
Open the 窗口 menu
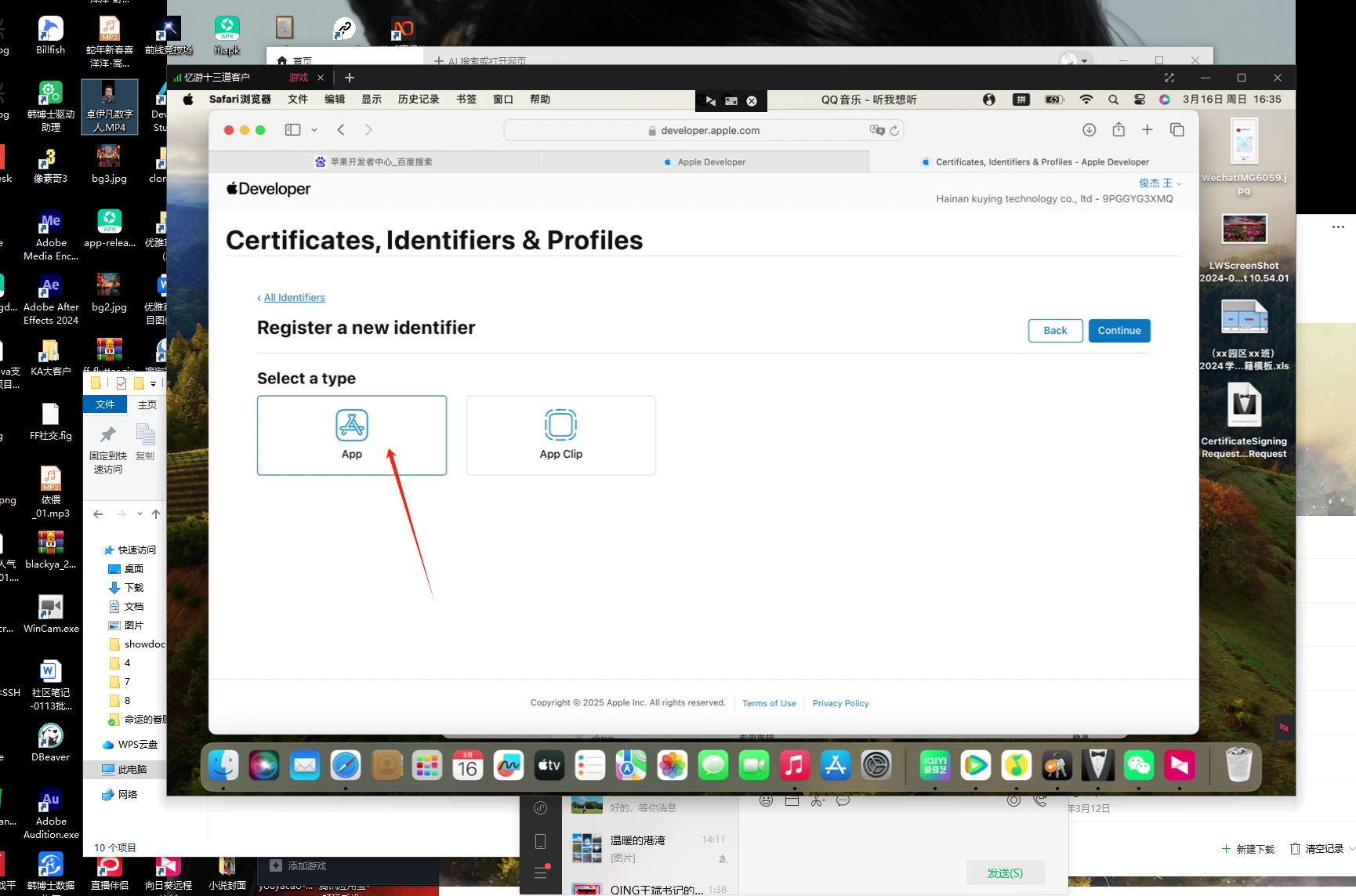pos(503,100)
